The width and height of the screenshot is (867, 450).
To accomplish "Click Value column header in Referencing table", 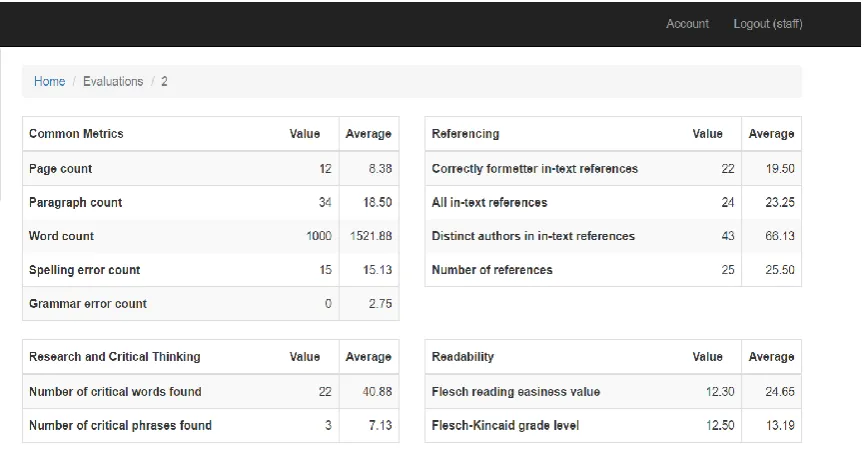I will [707, 134].
